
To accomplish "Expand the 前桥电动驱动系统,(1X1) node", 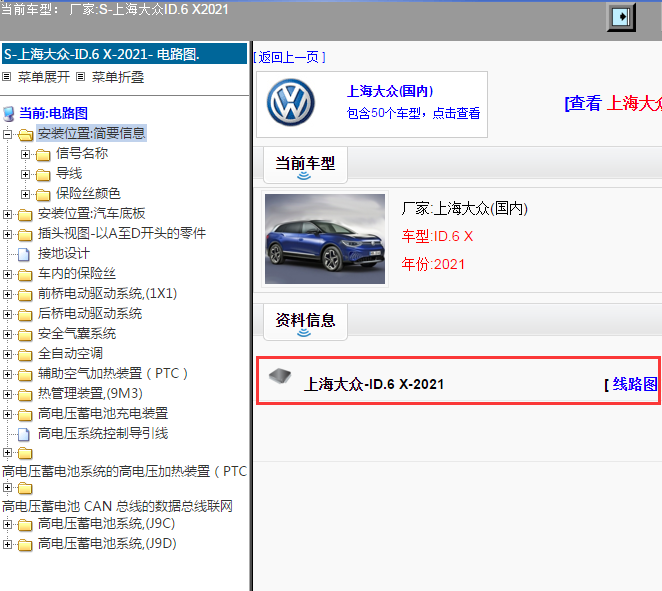I will (7, 294).
